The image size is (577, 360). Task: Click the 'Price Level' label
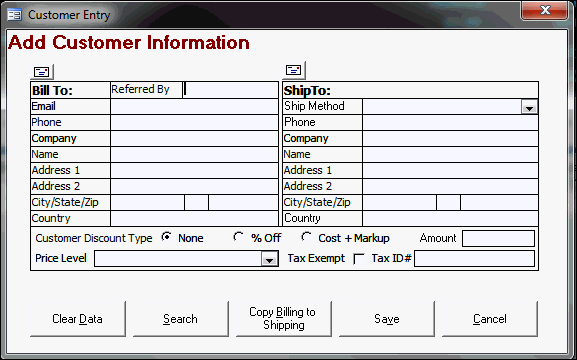point(61,258)
